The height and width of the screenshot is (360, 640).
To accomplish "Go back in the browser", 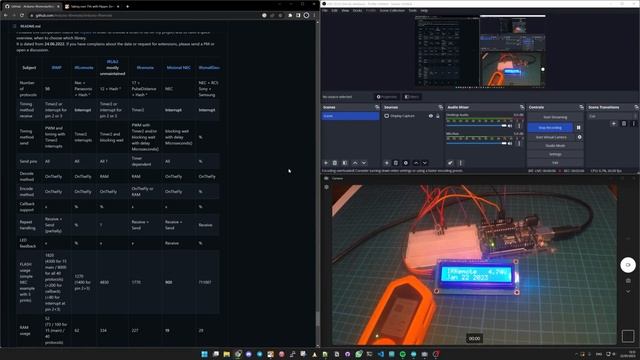I will tap(6, 15).
